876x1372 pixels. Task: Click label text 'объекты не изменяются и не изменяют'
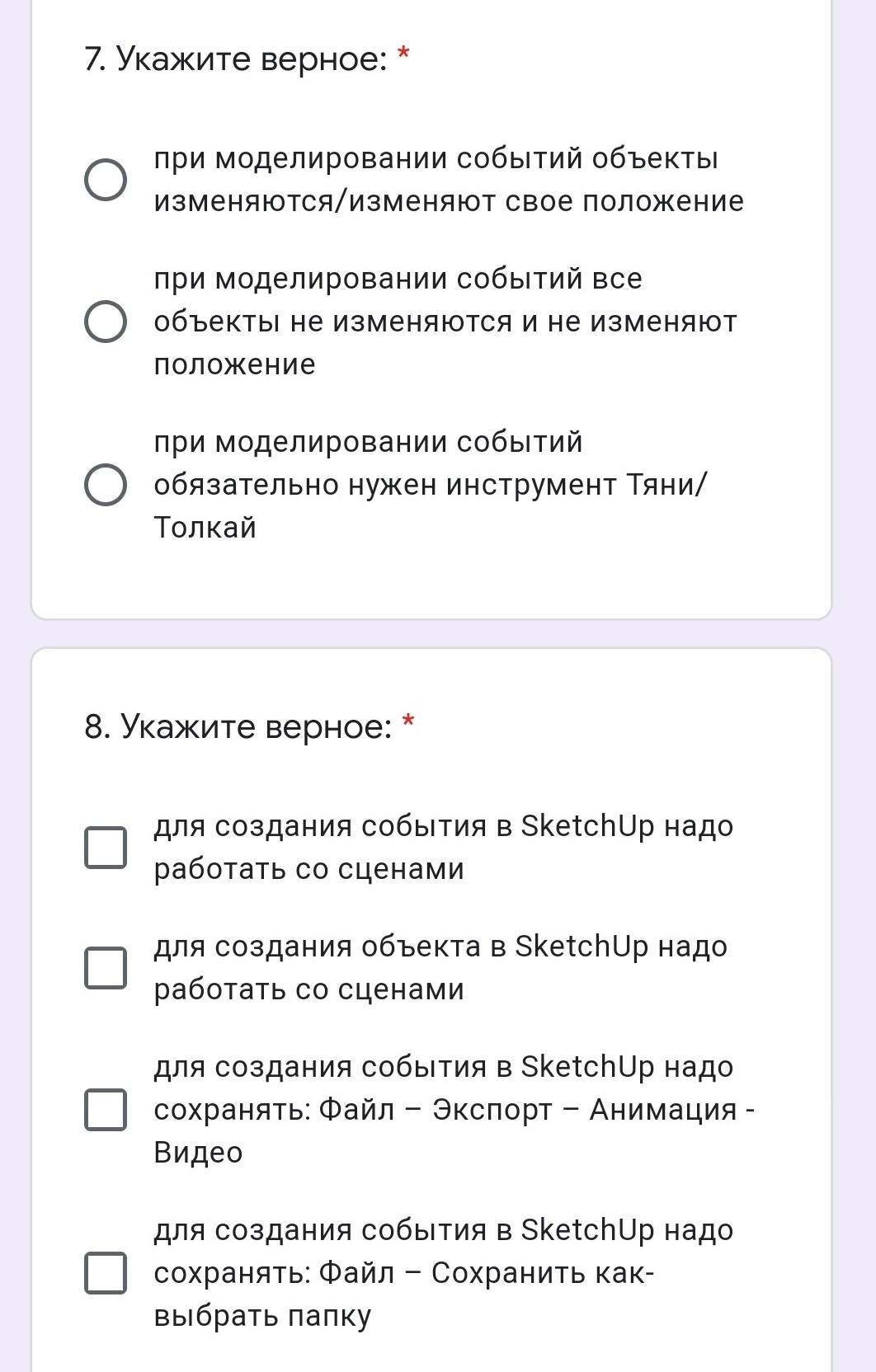pyautogui.click(x=445, y=322)
